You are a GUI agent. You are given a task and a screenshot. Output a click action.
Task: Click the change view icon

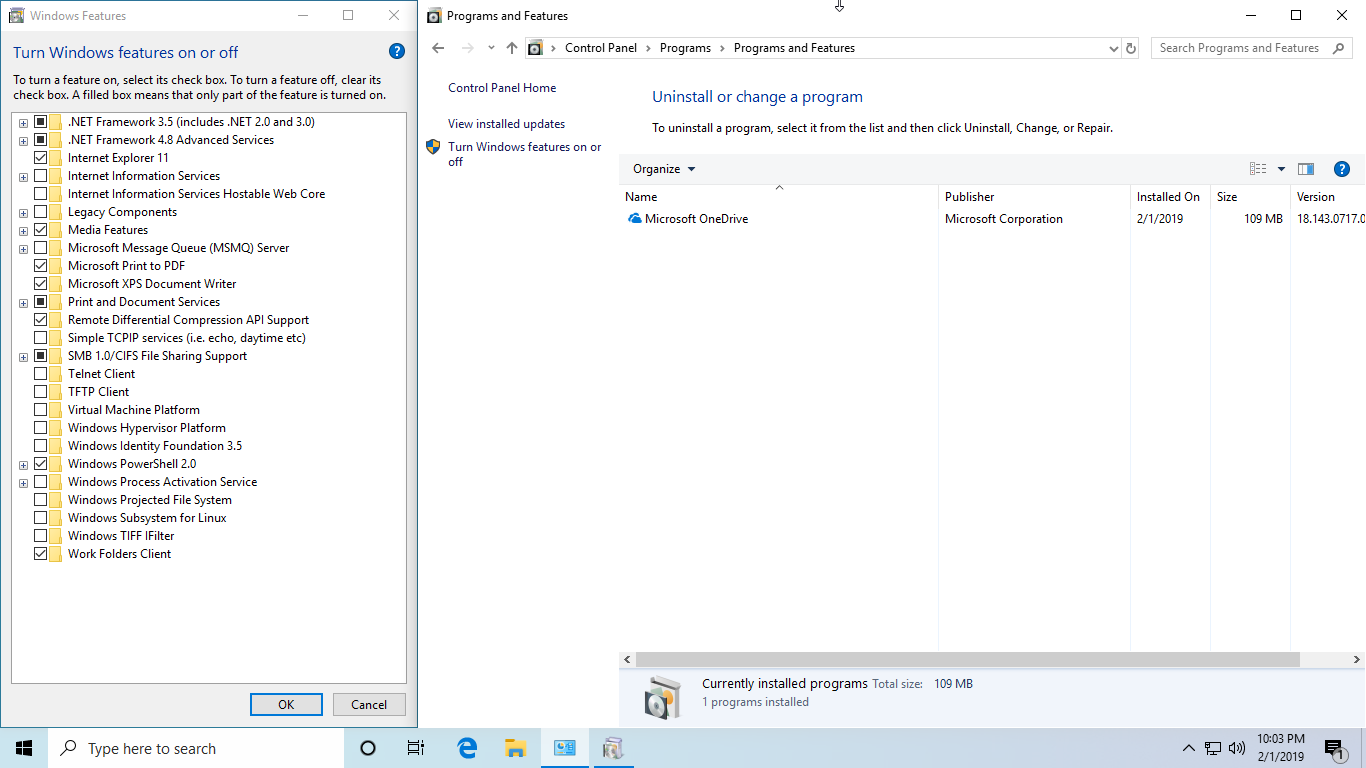[1258, 169]
